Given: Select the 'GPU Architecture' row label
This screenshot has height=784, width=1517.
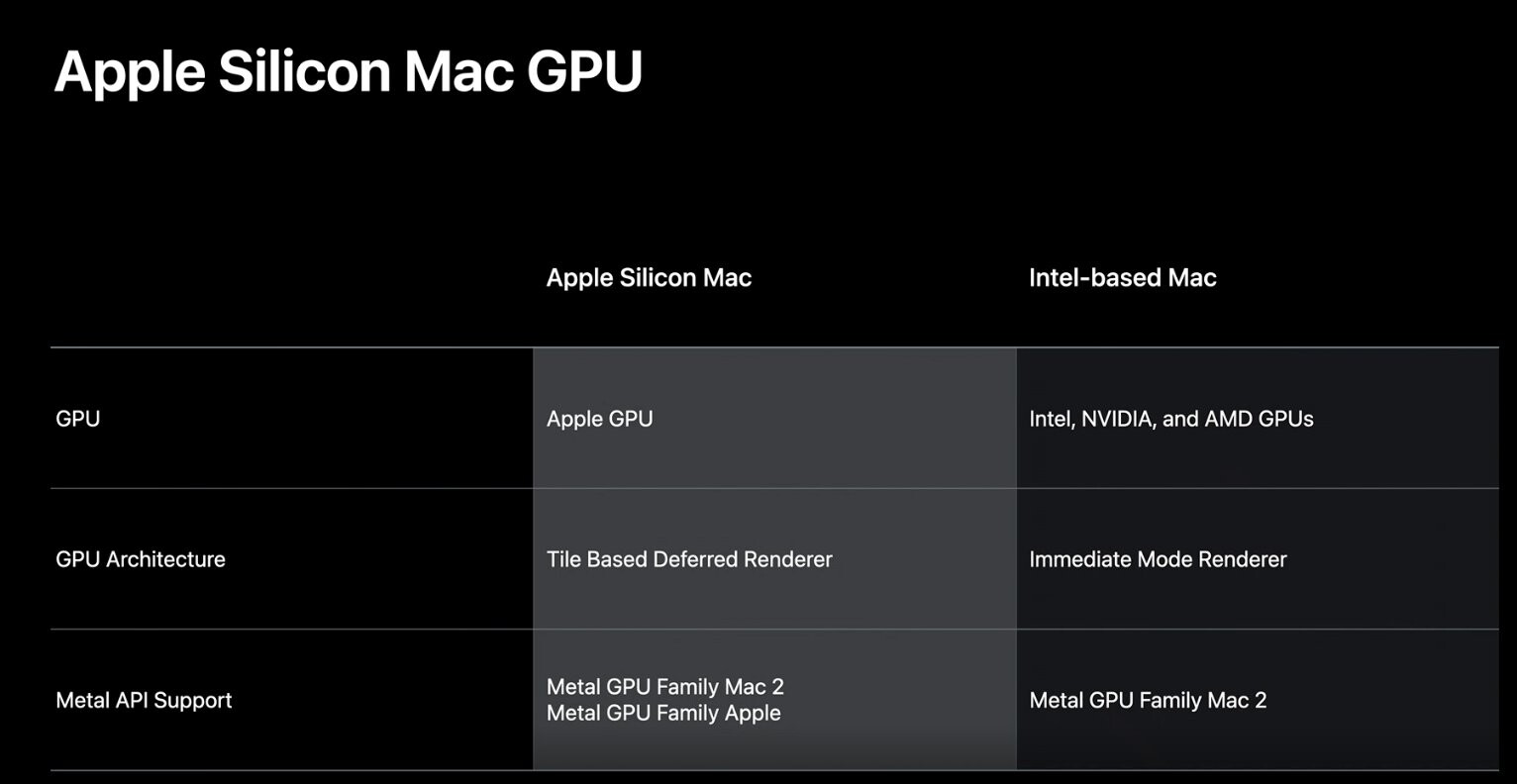Looking at the screenshot, I should pyautogui.click(x=141, y=559).
